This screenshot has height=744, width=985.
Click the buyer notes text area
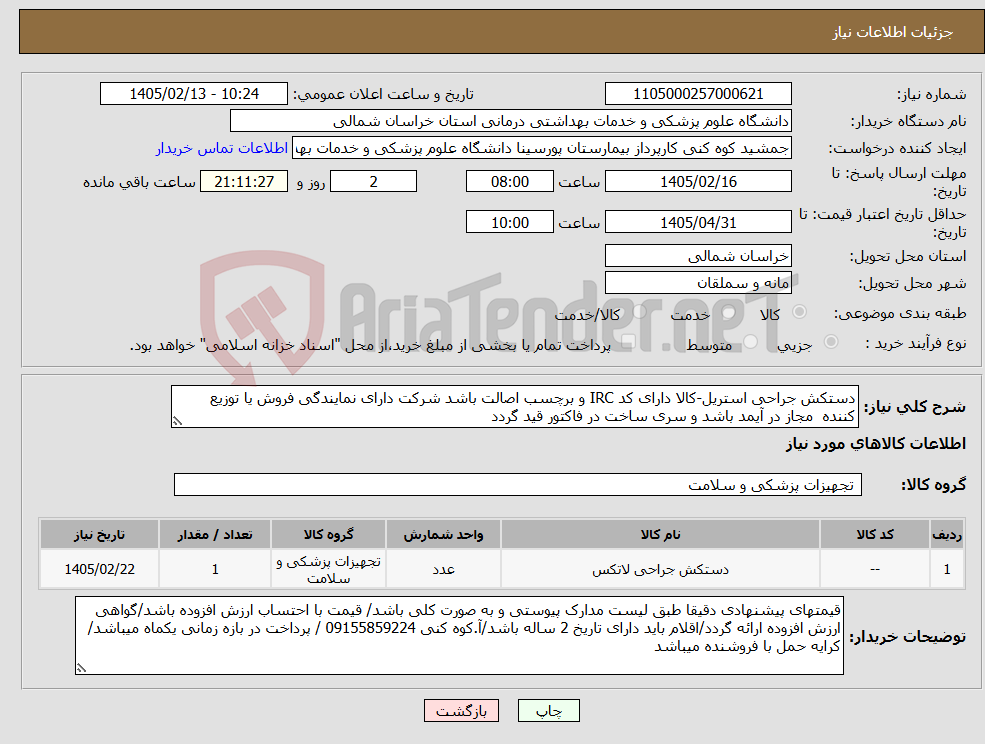[x=459, y=636]
